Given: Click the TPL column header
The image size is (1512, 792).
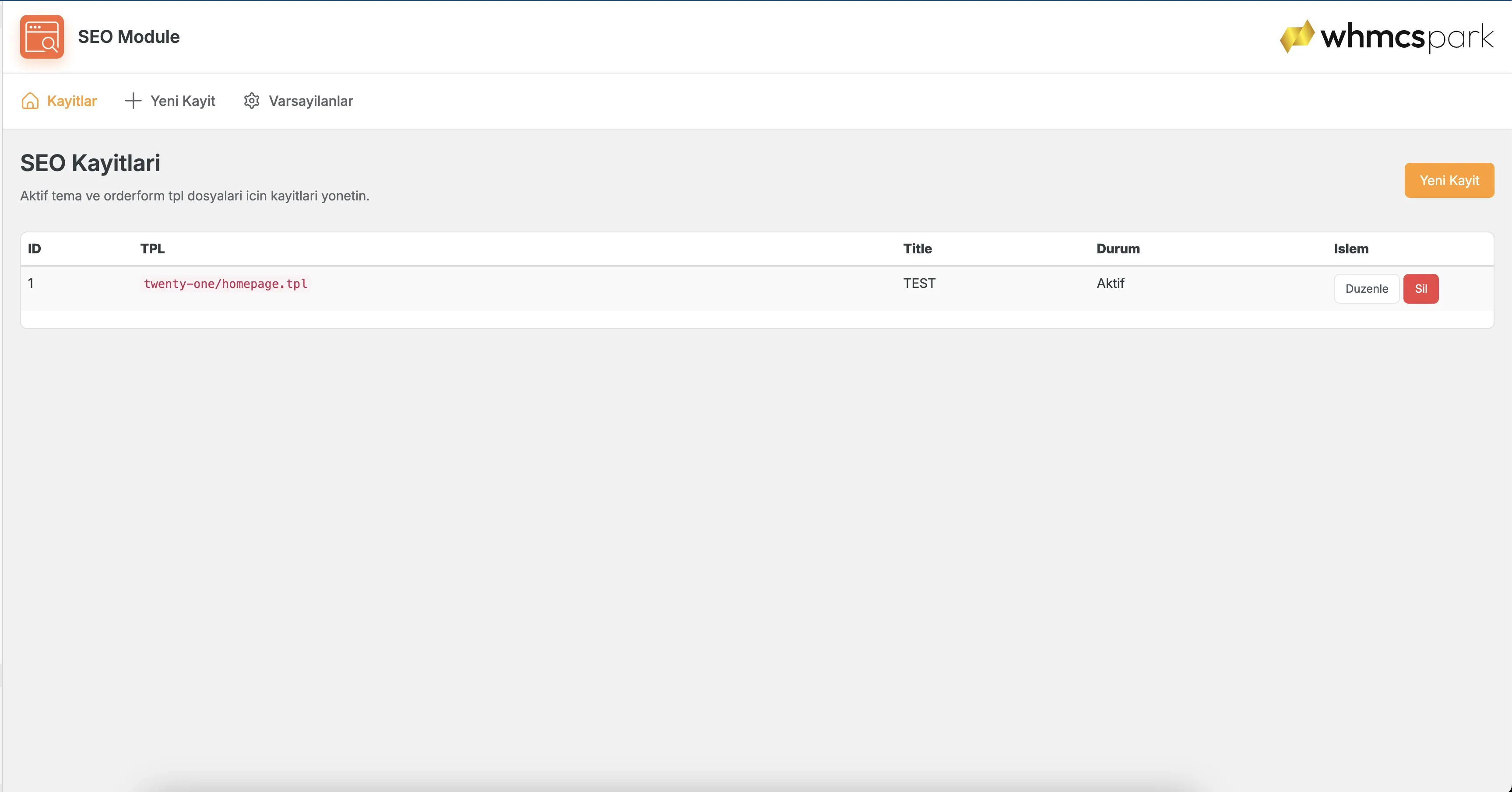Looking at the screenshot, I should pyautogui.click(x=153, y=249).
